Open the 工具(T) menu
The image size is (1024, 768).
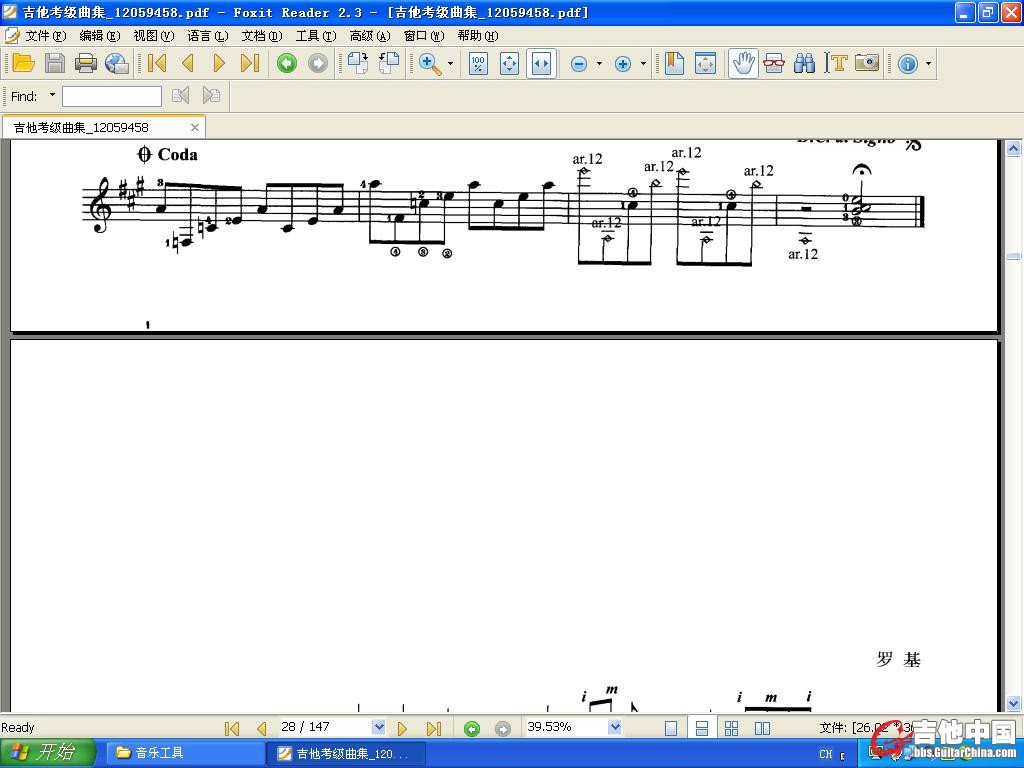click(316, 35)
